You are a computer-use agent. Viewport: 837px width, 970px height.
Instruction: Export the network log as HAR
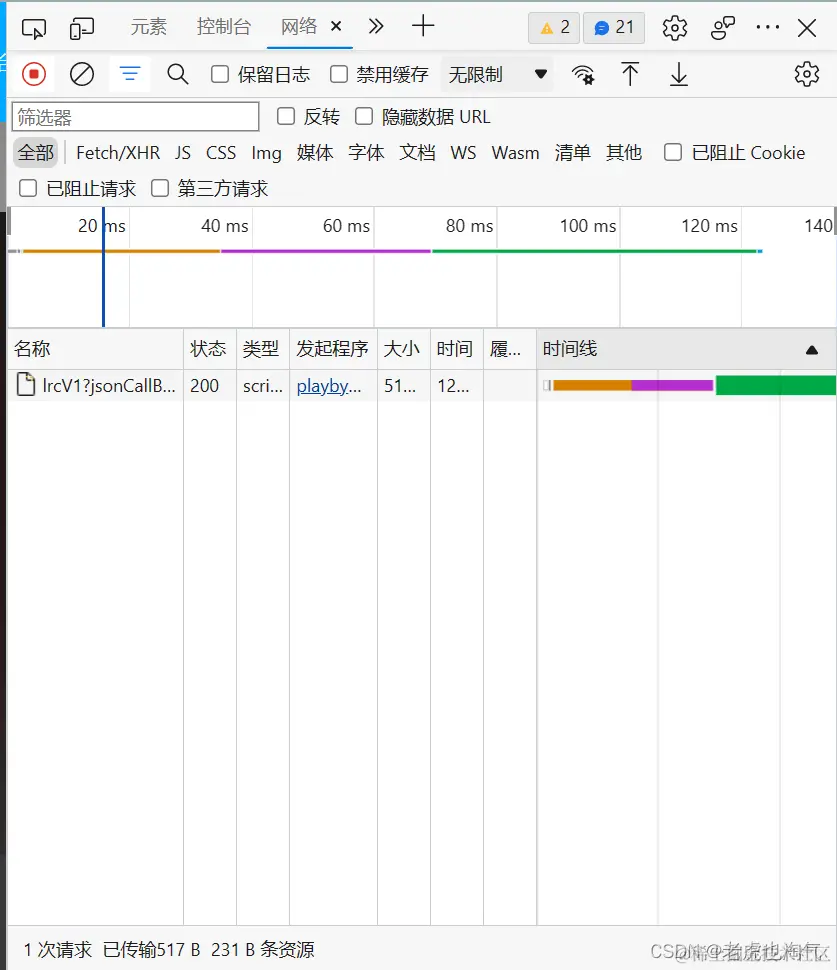678,73
